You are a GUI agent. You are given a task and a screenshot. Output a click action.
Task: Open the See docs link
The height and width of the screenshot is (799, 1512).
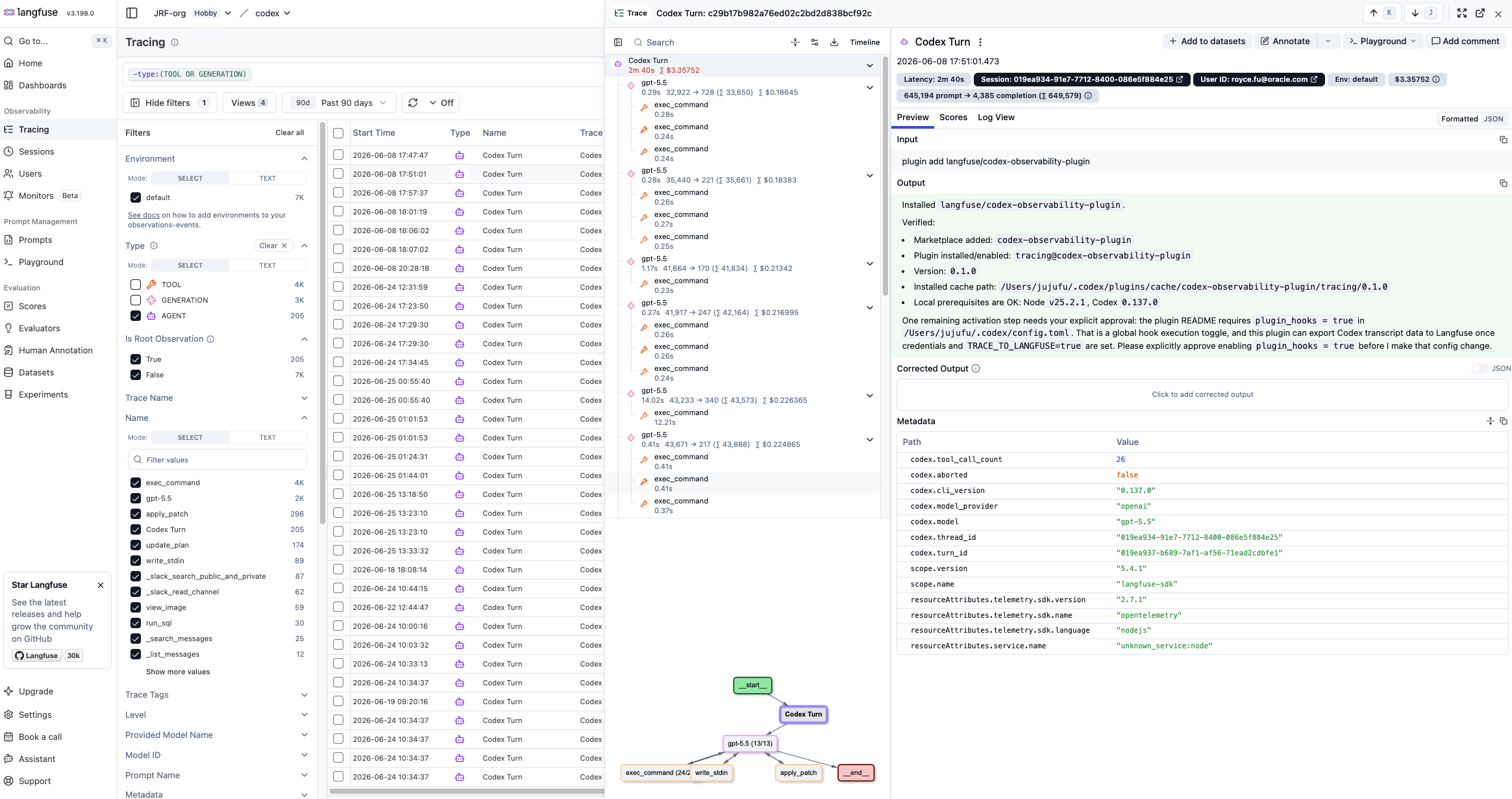coord(143,215)
